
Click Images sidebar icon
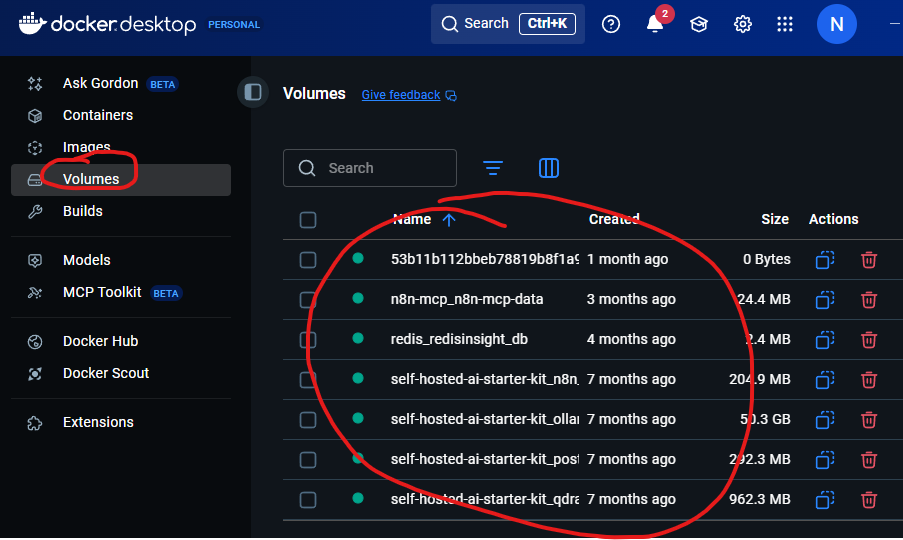[x=35, y=148]
